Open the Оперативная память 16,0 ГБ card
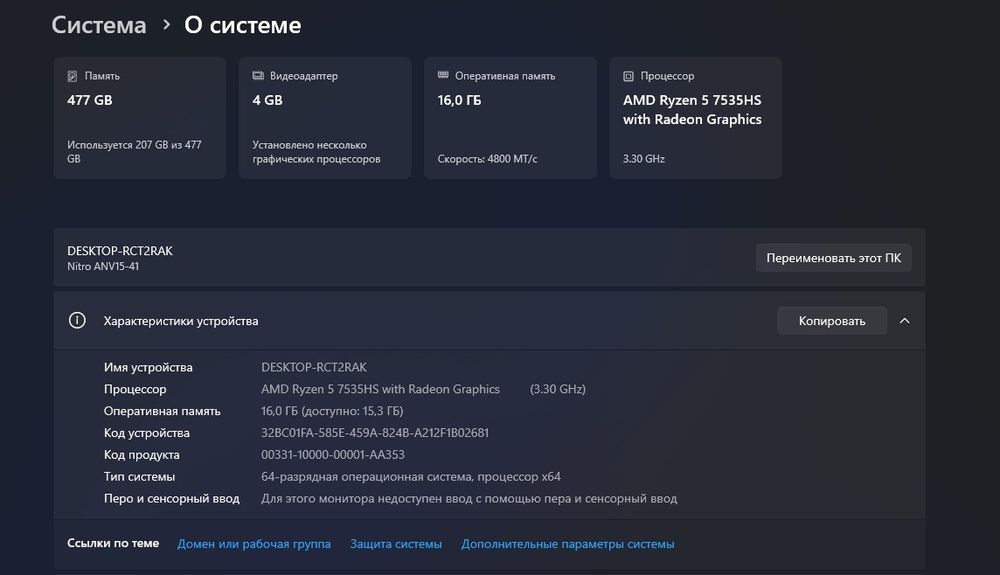The height and width of the screenshot is (575, 1000). coord(510,118)
